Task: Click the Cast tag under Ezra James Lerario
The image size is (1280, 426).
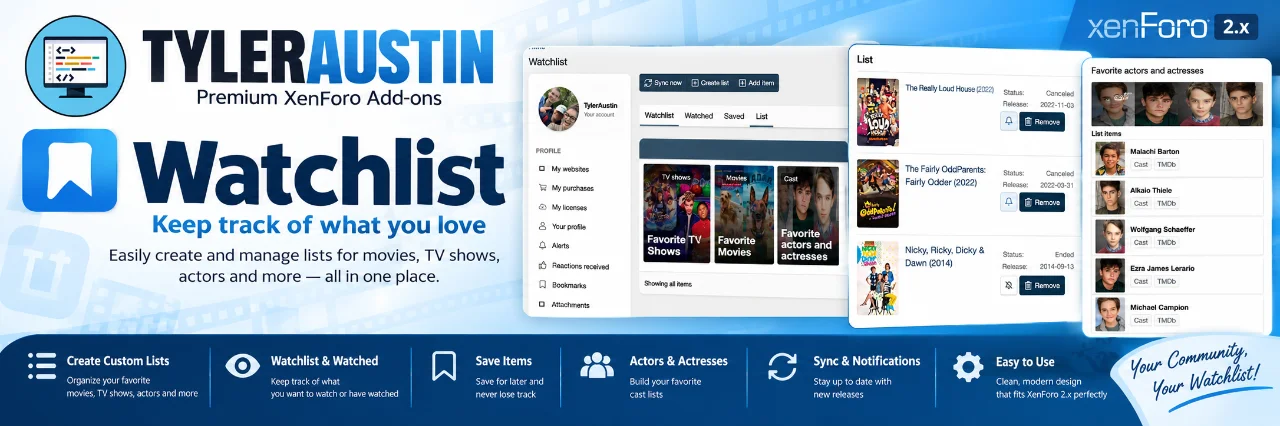Action: pos(1140,281)
